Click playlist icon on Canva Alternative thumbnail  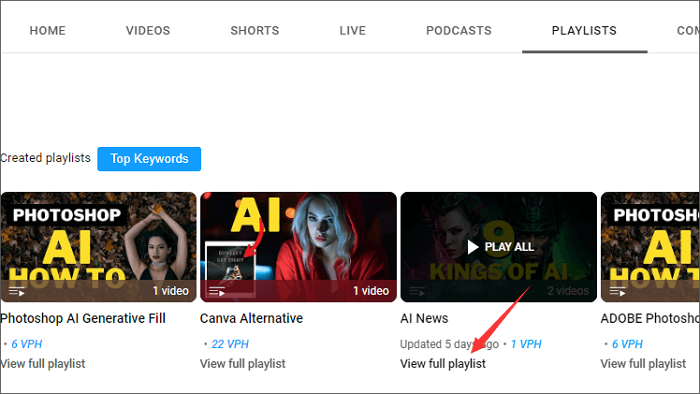tap(217, 291)
